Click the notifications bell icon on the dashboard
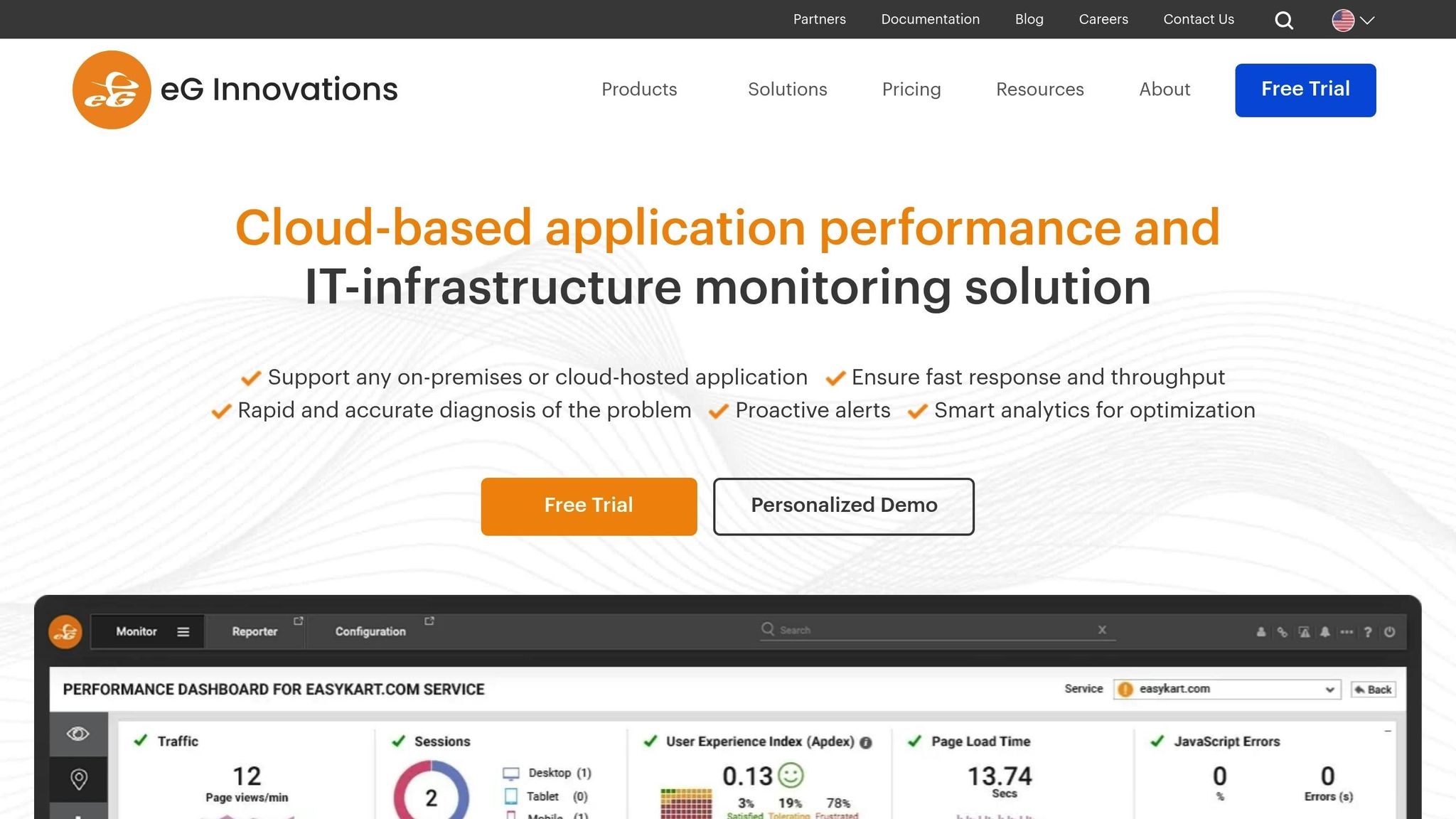 pos(1324,631)
